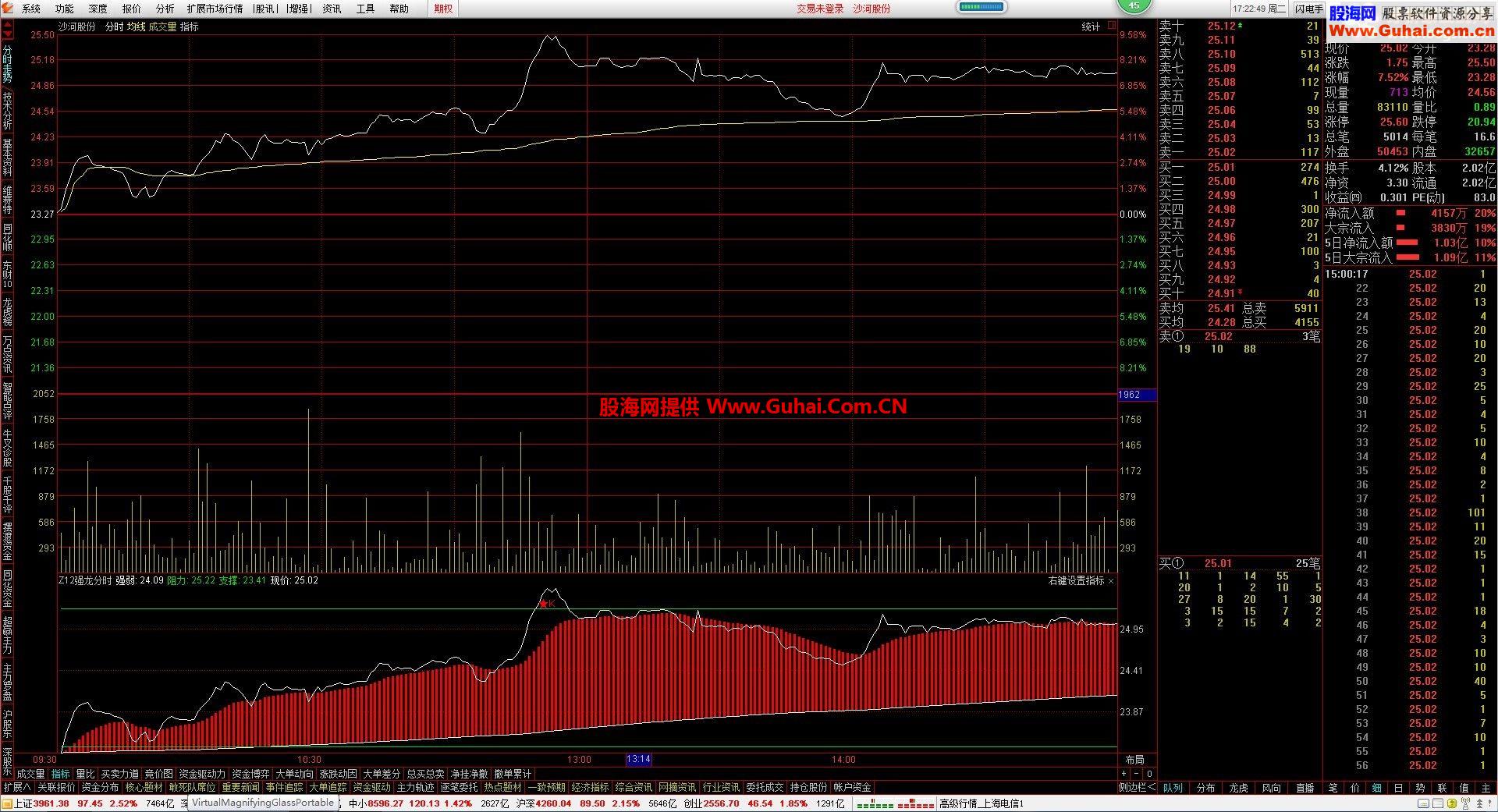The width and height of the screenshot is (1498, 812).
Task: Click the first window-shaped status bar icon
Action: pos(1425,803)
